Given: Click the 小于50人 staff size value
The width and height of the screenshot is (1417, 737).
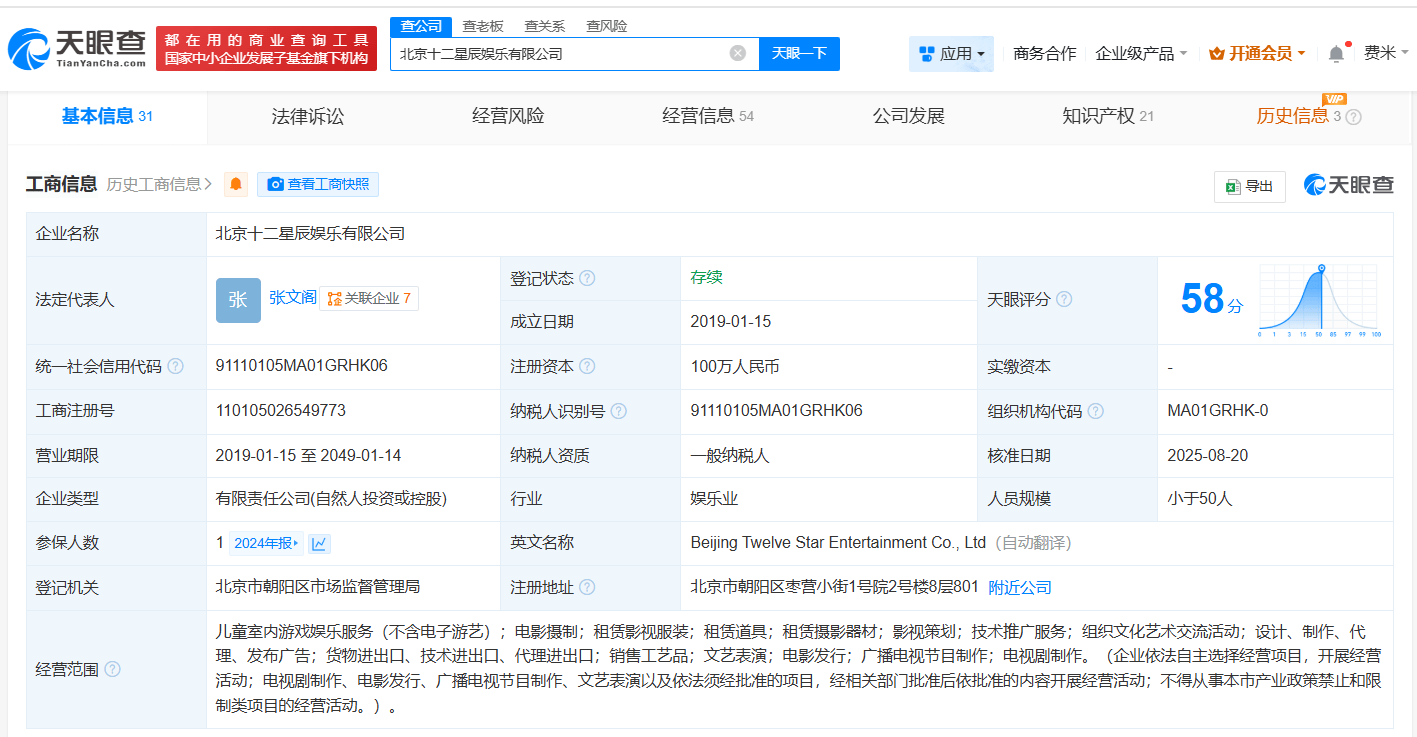Looking at the screenshot, I should 1200,498.
